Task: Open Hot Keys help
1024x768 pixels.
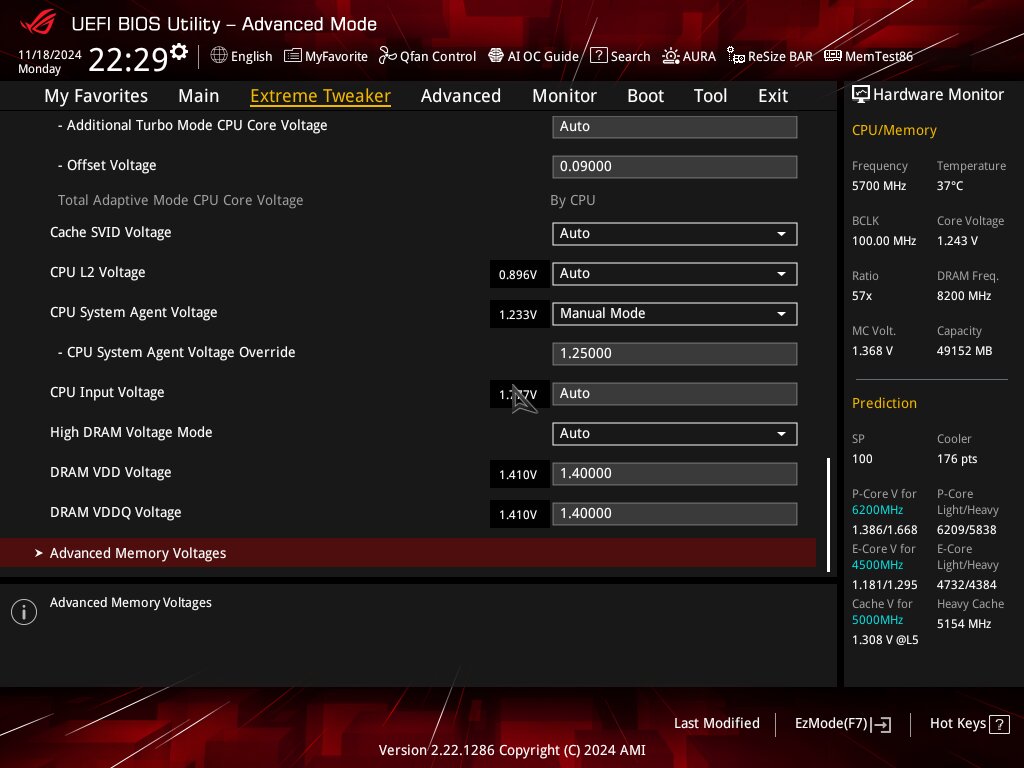Action: (x=969, y=724)
